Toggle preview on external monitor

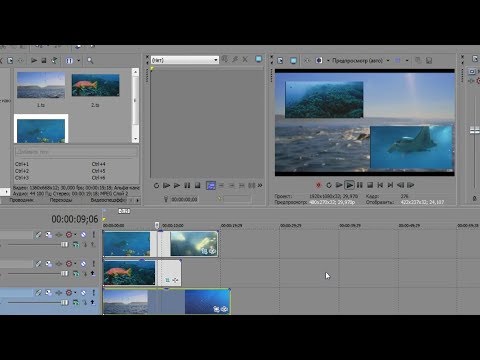[293, 60]
